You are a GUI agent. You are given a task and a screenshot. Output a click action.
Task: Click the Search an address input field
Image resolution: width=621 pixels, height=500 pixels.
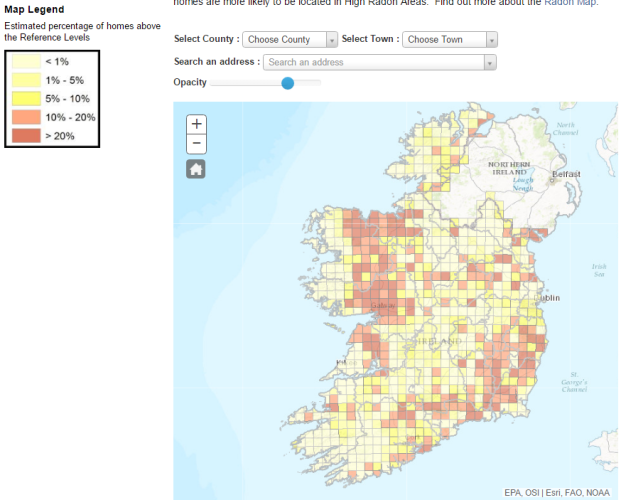click(374, 62)
